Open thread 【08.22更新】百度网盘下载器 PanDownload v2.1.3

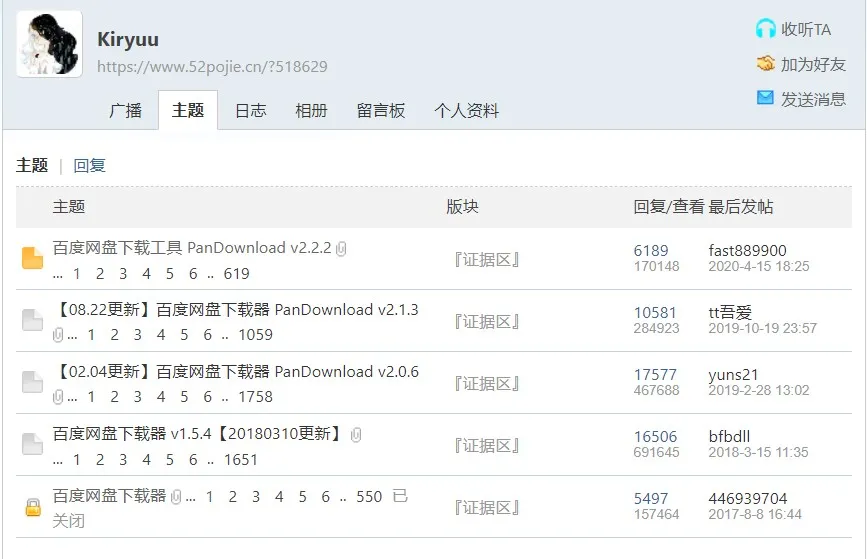(236, 310)
